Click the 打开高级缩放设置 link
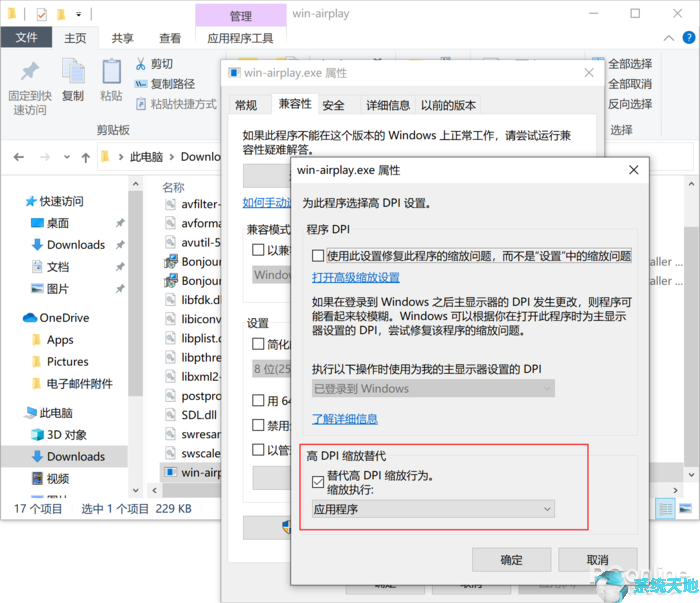 tap(356, 278)
